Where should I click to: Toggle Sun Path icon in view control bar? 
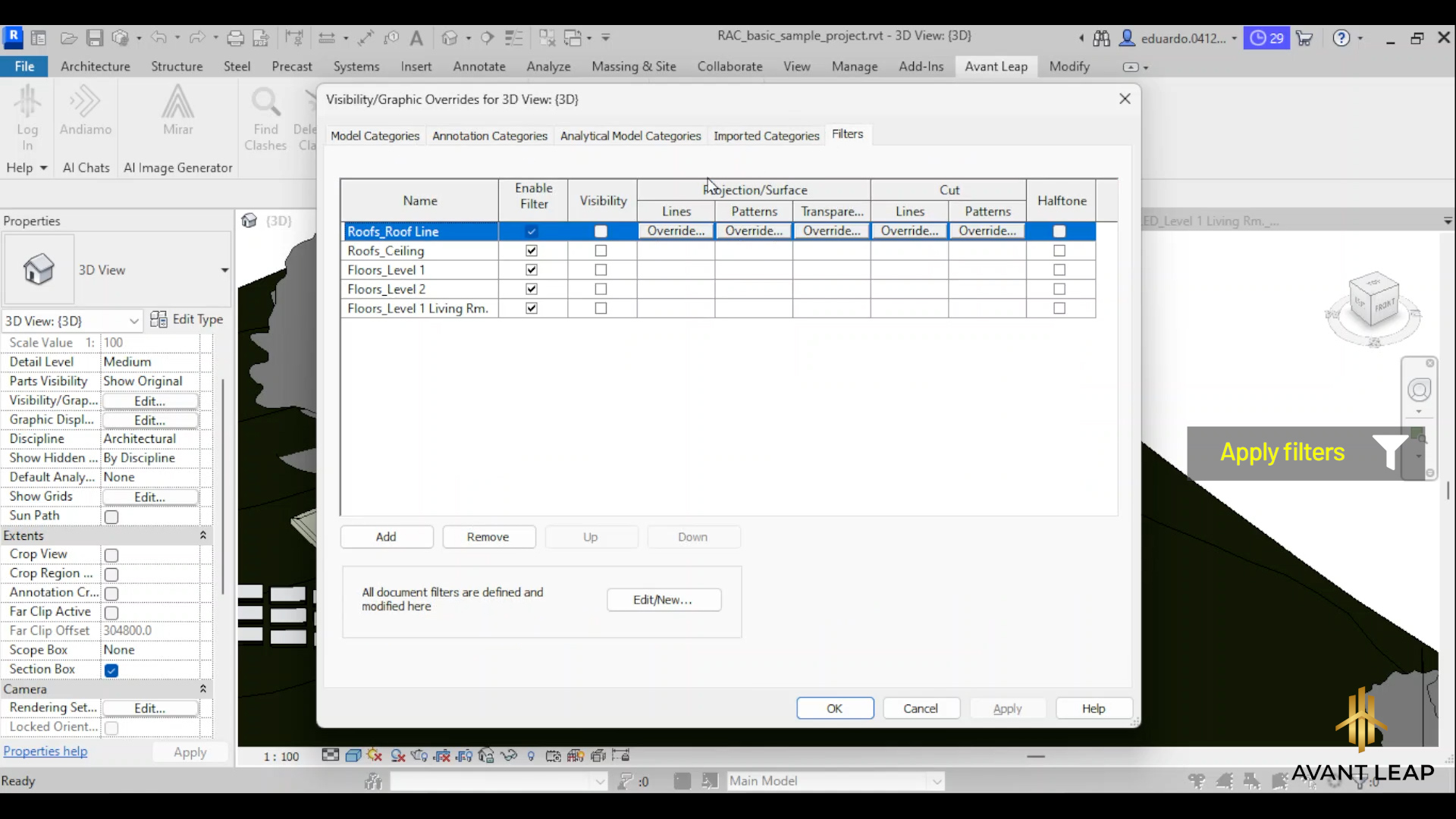pyautogui.click(x=375, y=755)
